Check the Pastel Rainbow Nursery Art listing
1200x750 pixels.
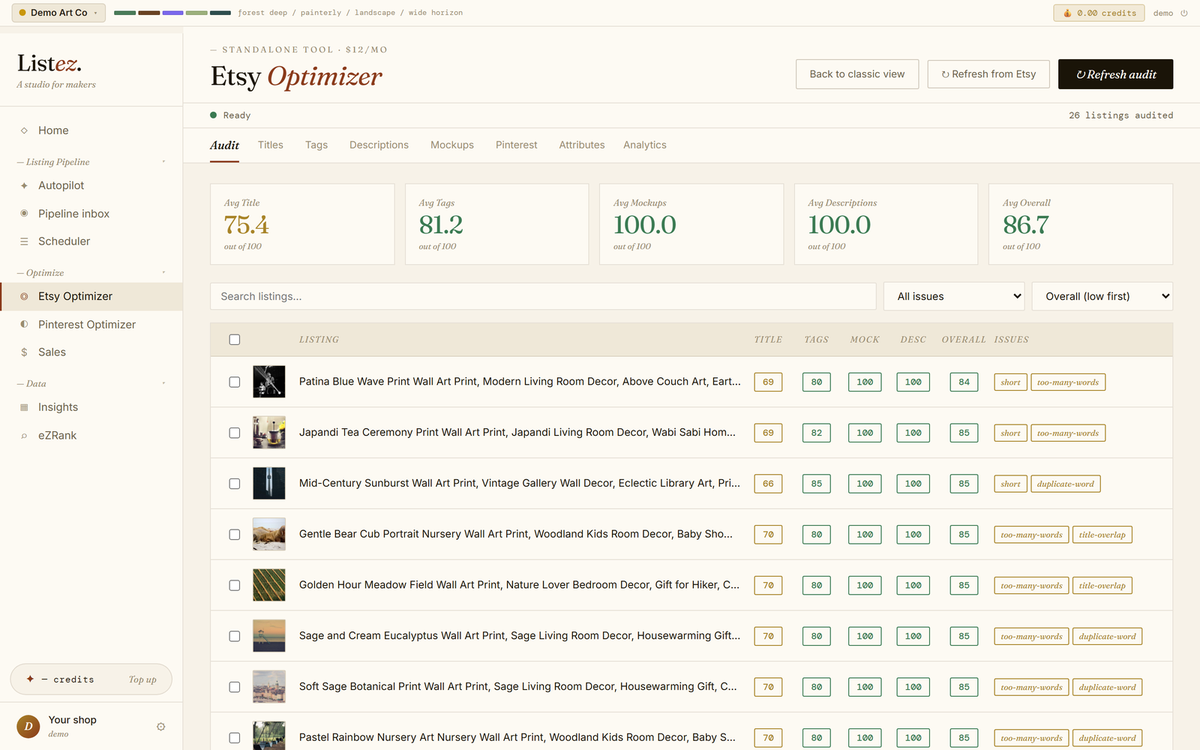234,738
